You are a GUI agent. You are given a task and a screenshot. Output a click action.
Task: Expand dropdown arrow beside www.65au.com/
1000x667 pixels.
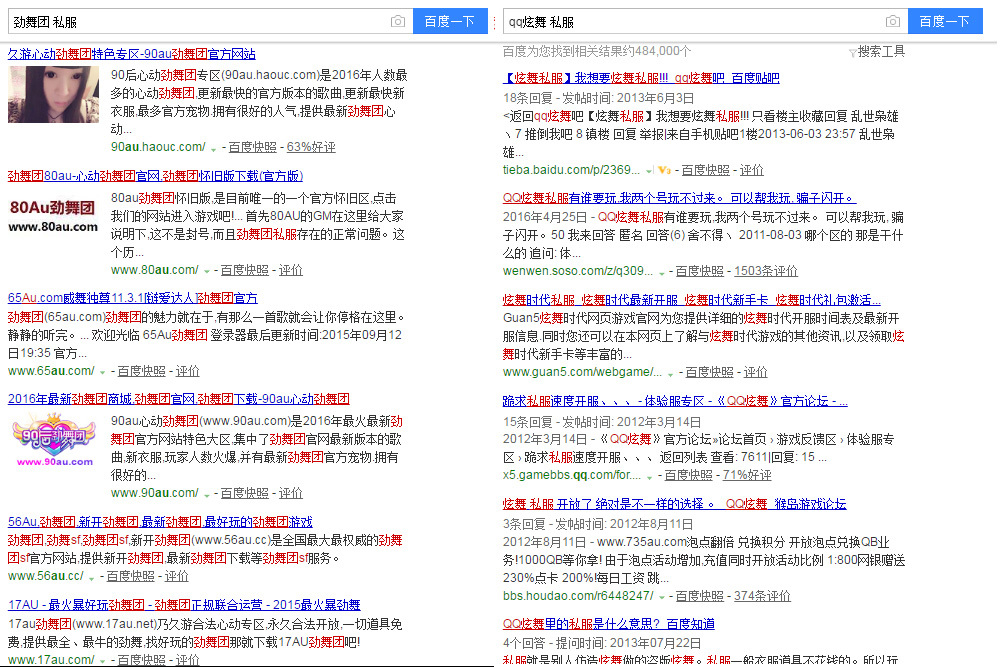click(x=103, y=372)
